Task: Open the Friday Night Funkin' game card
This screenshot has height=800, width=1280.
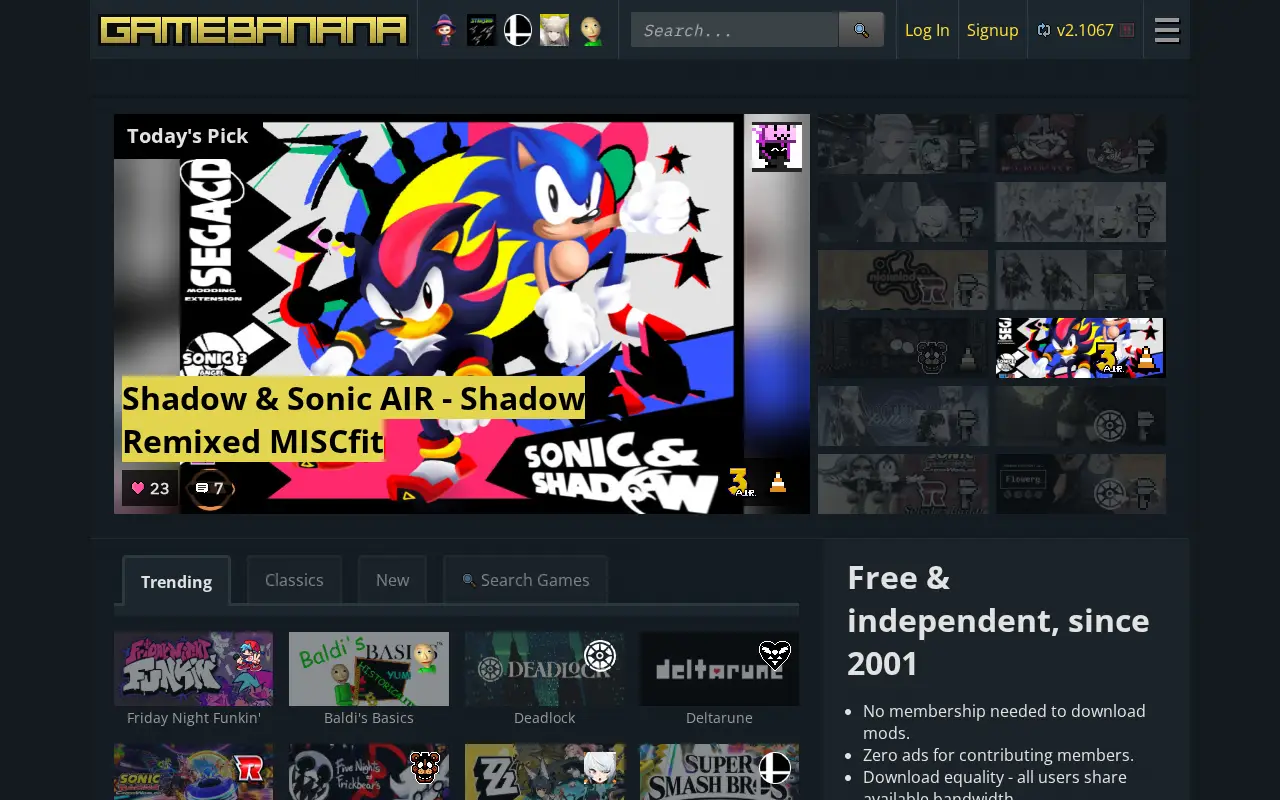Action: pyautogui.click(x=193, y=679)
